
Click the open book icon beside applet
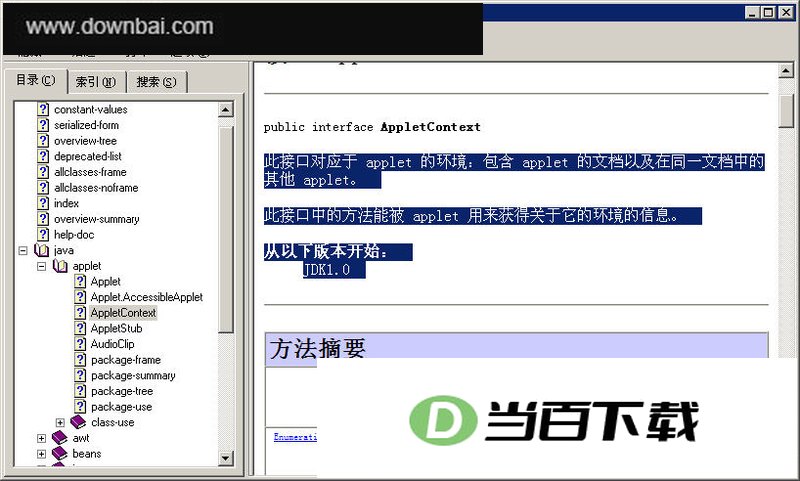pyautogui.click(x=60, y=266)
